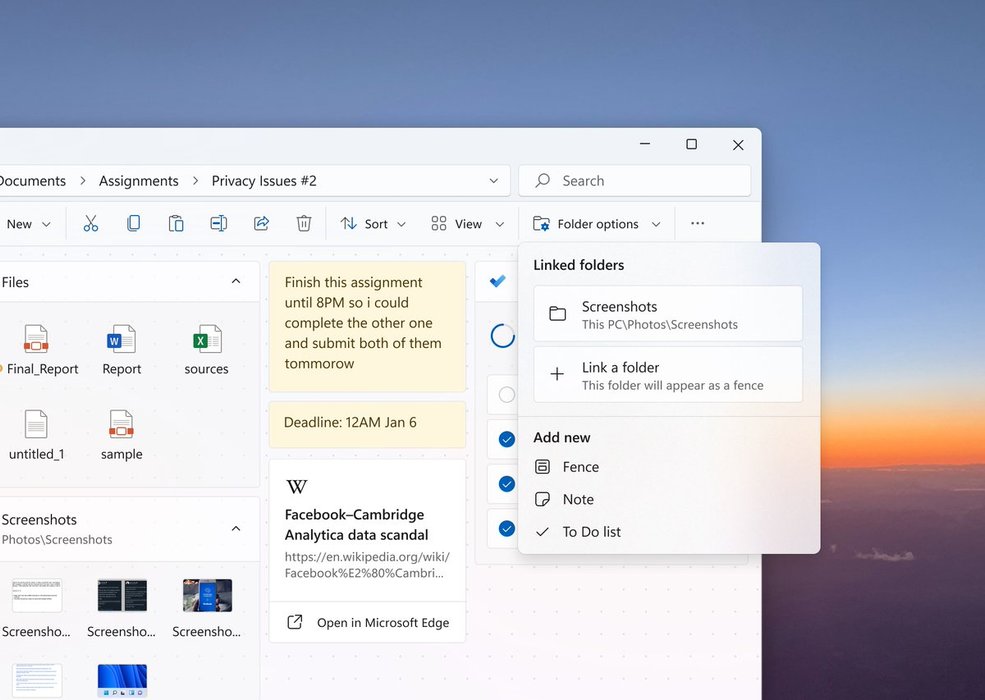The width and height of the screenshot is (985, 700).
Task: Click the Share icon in toolbar
Action: pyautogui.click(x=261, y=224)
